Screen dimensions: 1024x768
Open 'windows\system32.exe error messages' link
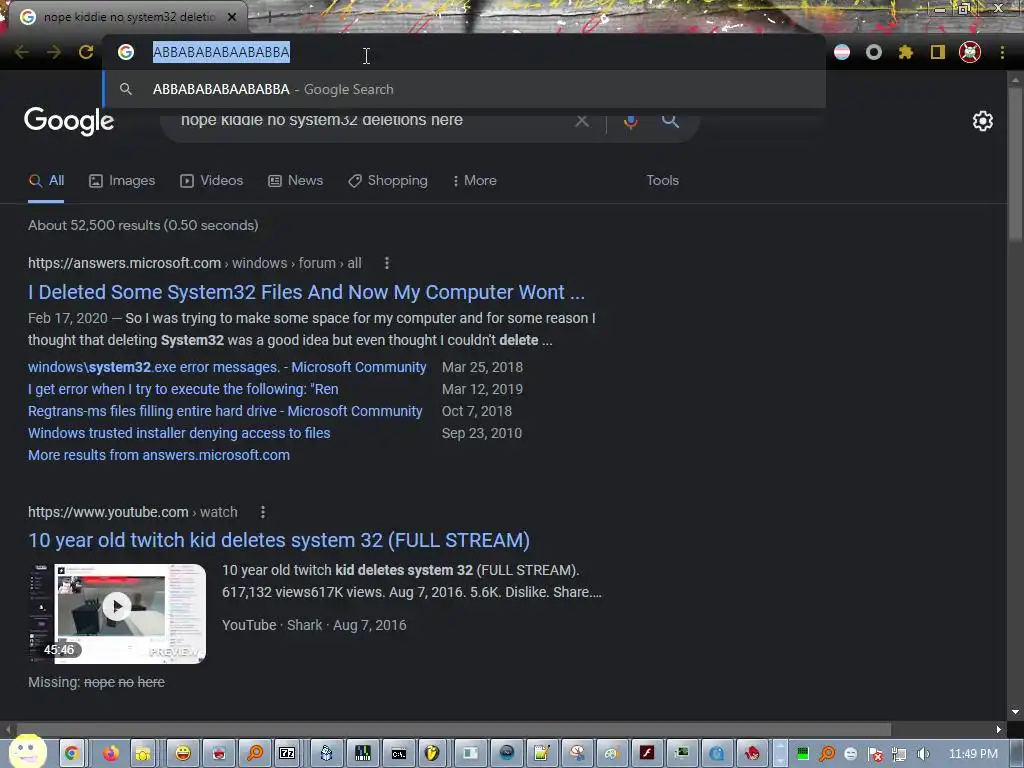227,367
